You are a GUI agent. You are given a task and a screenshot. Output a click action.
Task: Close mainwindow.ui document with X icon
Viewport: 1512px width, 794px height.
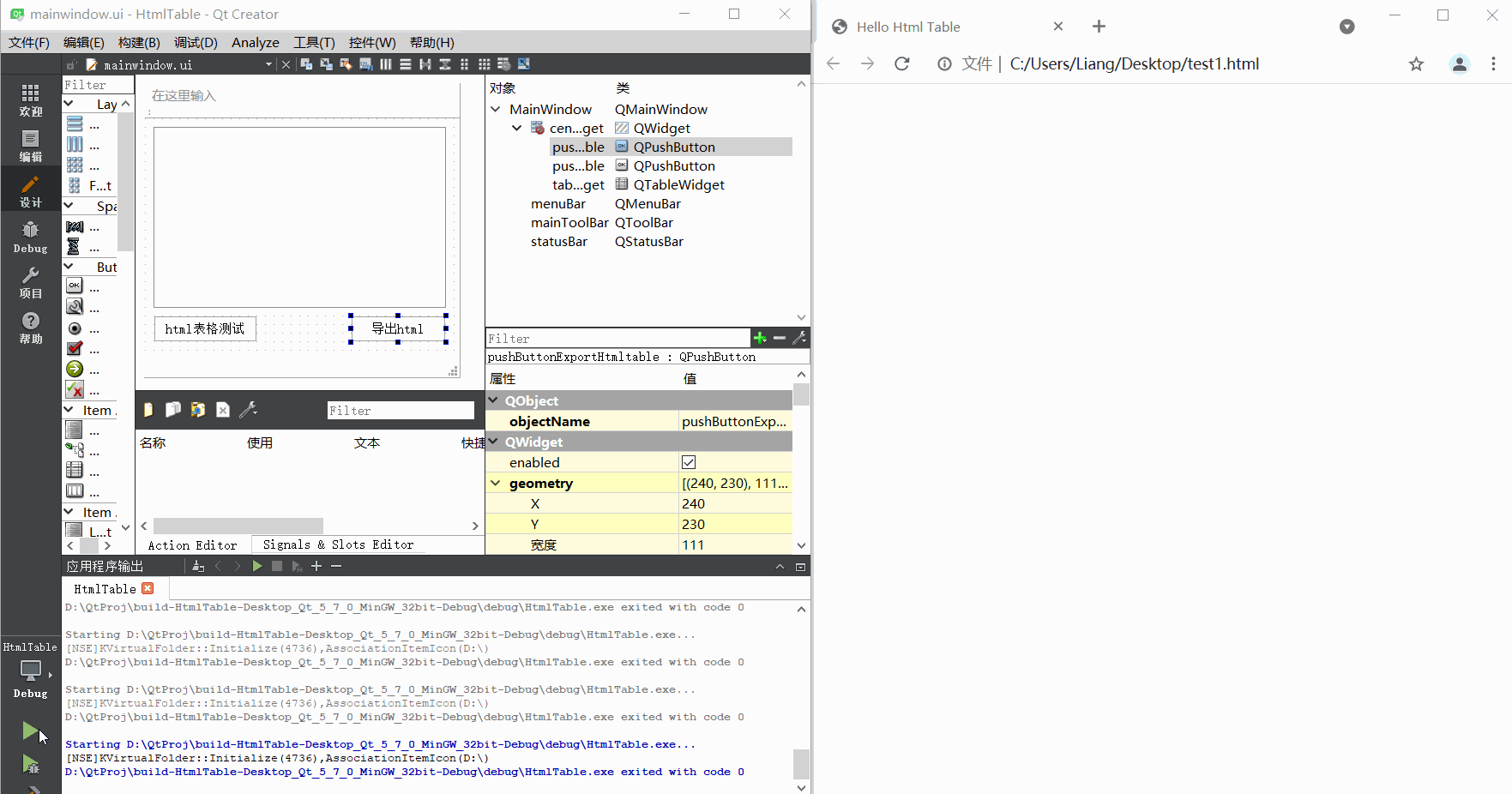click(x=286, y=64)
